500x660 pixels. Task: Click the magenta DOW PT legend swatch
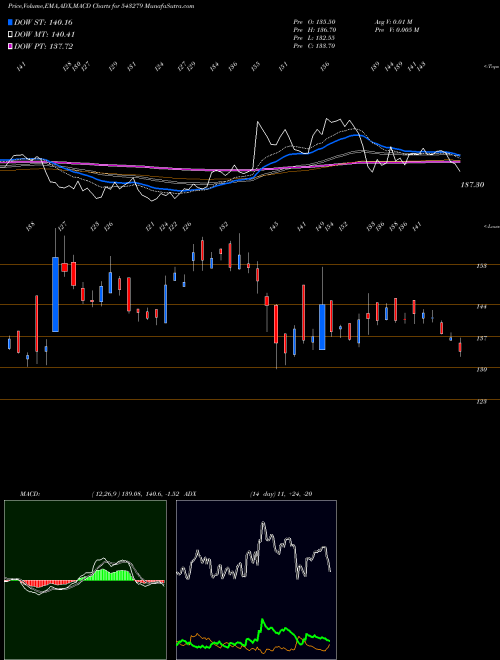coord(10,46)
